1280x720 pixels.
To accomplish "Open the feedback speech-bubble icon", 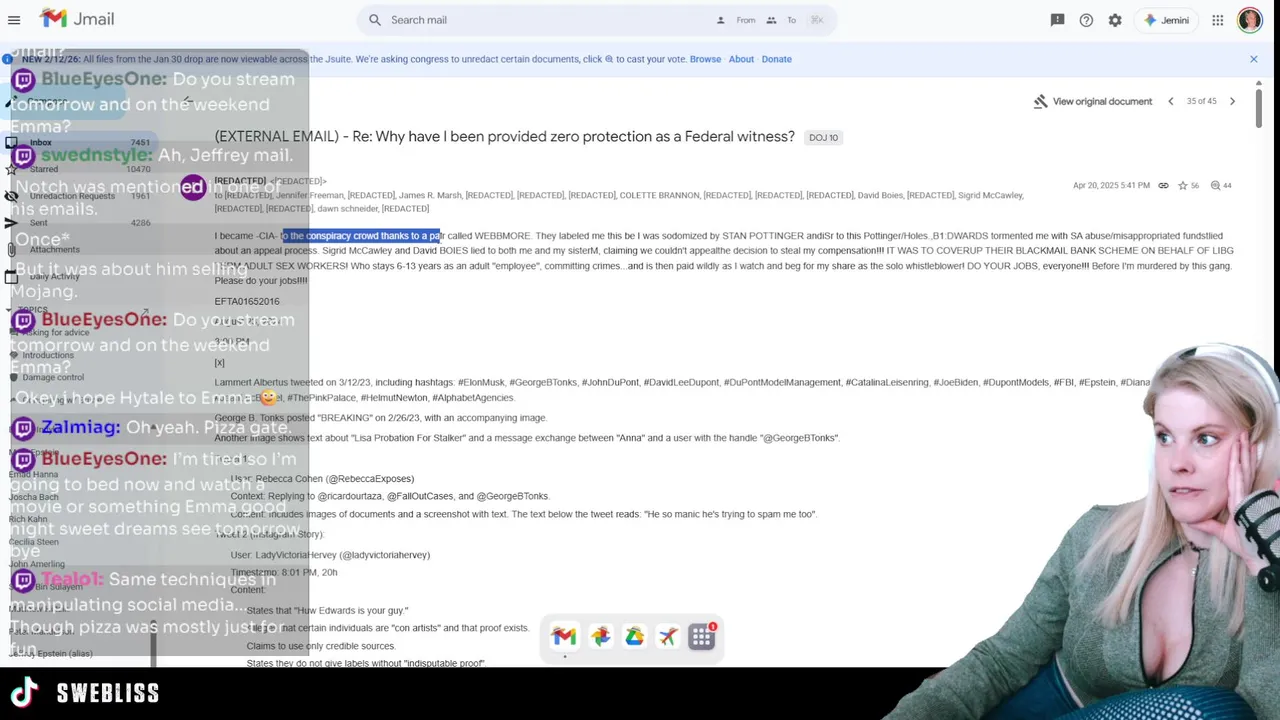I will (1057, 20).
